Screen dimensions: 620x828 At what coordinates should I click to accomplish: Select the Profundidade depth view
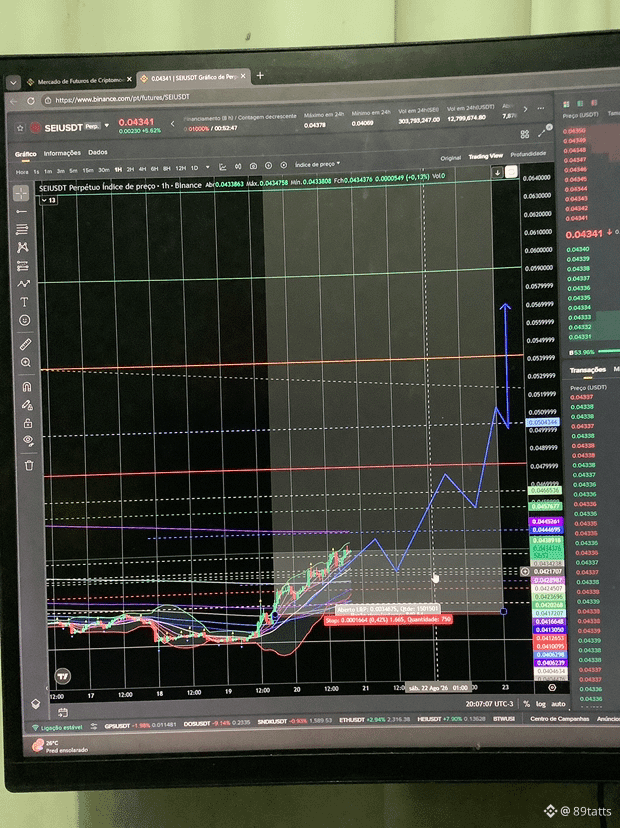click(x=528, y=154)
